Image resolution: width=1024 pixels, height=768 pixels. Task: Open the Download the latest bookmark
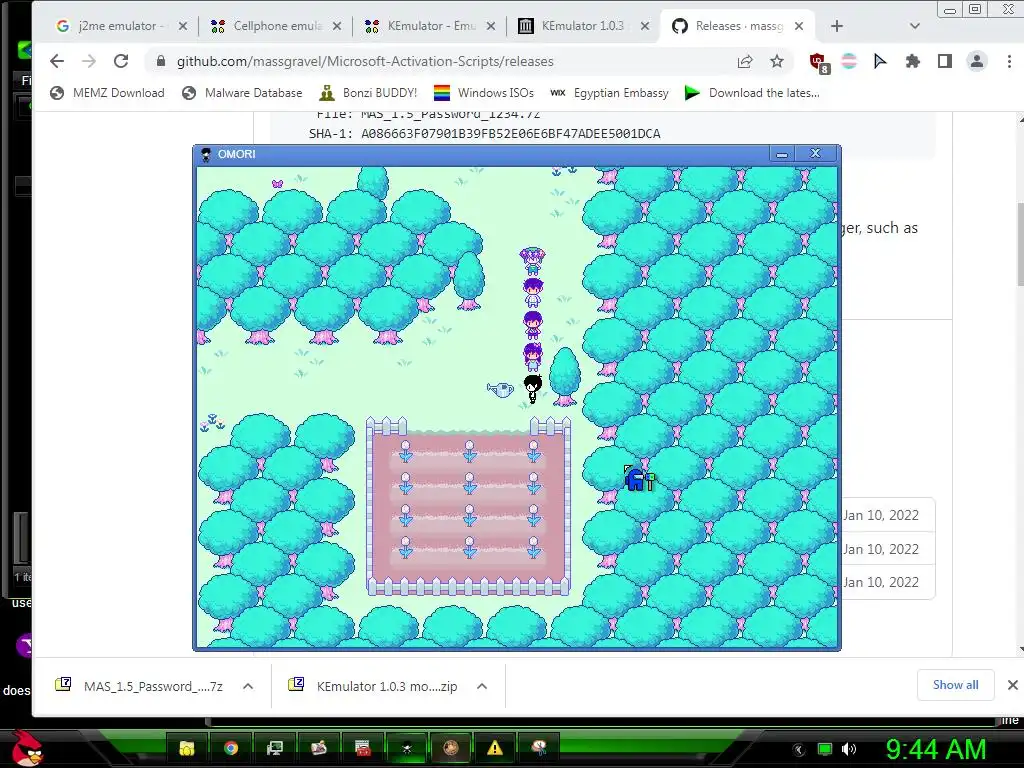point(752,93)
